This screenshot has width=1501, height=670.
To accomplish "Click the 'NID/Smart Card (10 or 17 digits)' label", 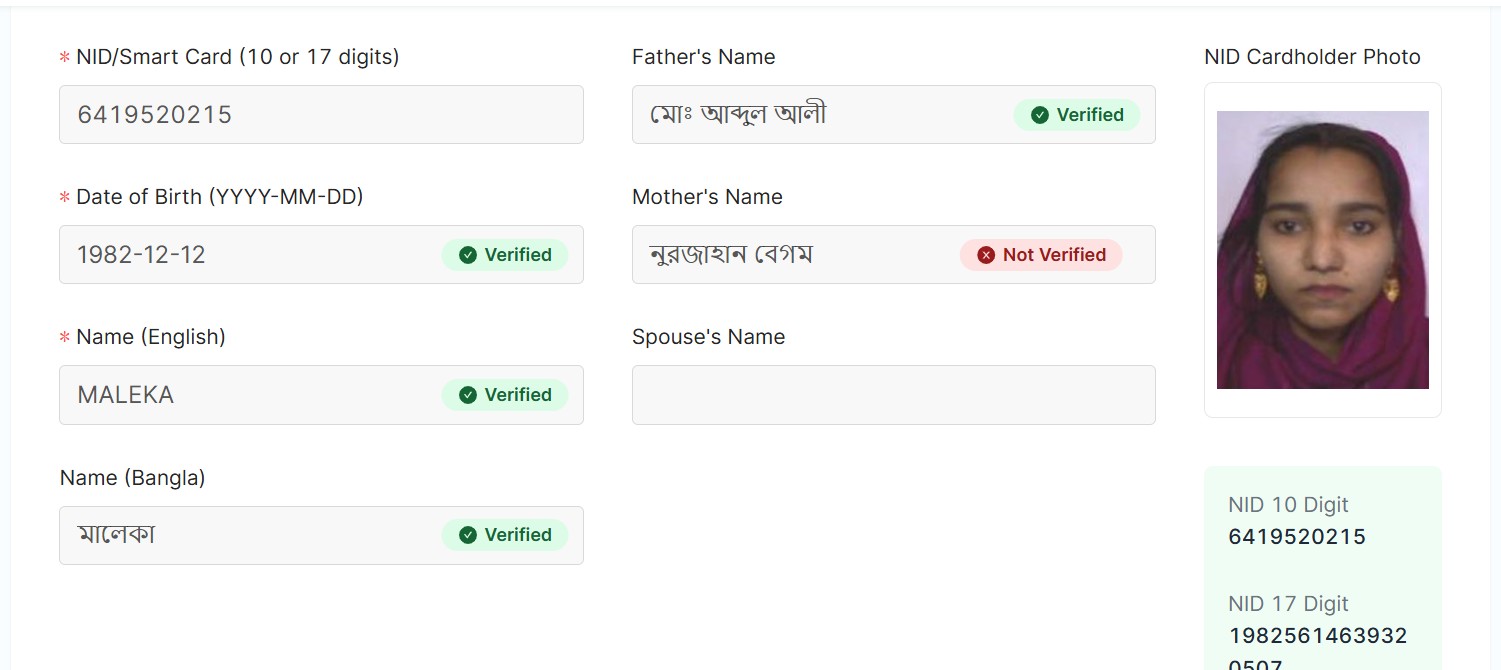I will tap(237, 57).
